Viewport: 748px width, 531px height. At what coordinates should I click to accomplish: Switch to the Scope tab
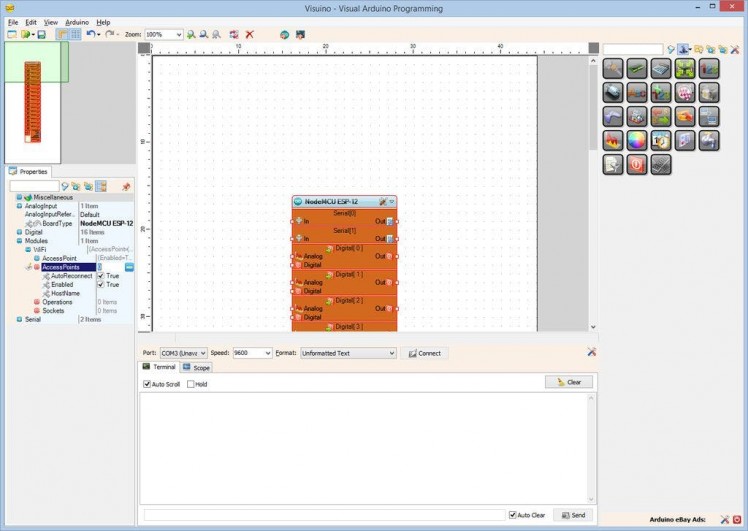tap(197, 368)
